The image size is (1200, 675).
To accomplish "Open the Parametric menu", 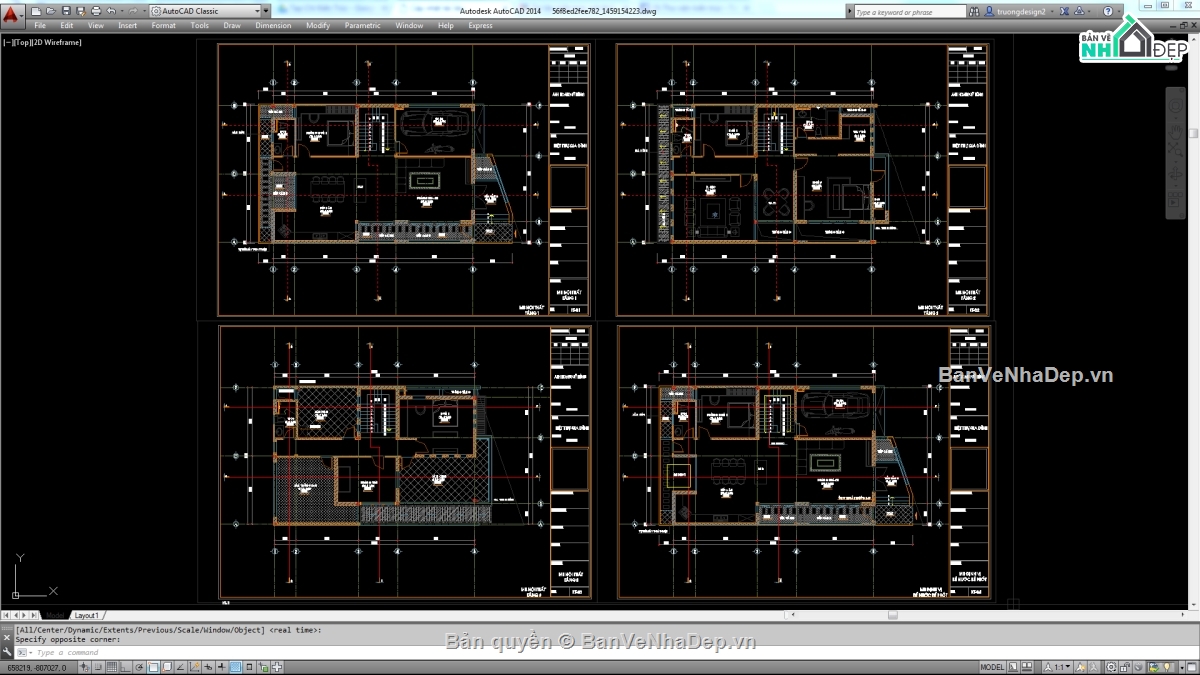I will [x=362, y=25].
